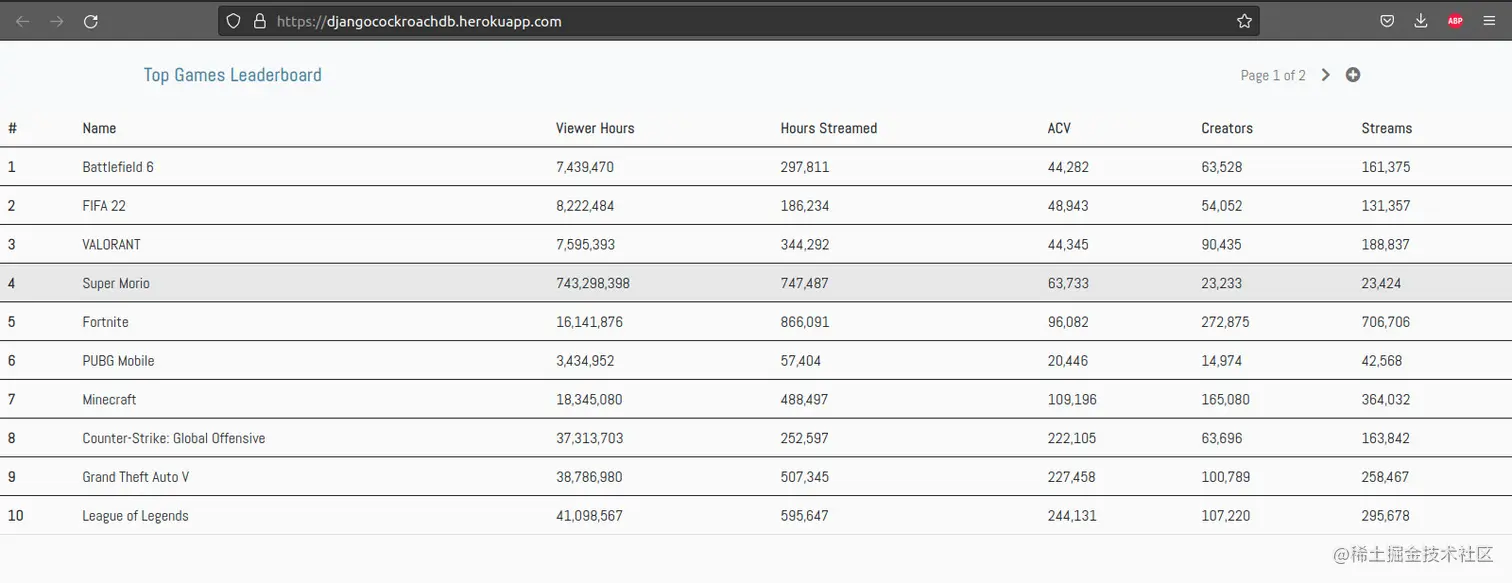This screenshot has height=583, width=1512.
Task: Bookmark this page with the star icon
Action: (1244, 21)
